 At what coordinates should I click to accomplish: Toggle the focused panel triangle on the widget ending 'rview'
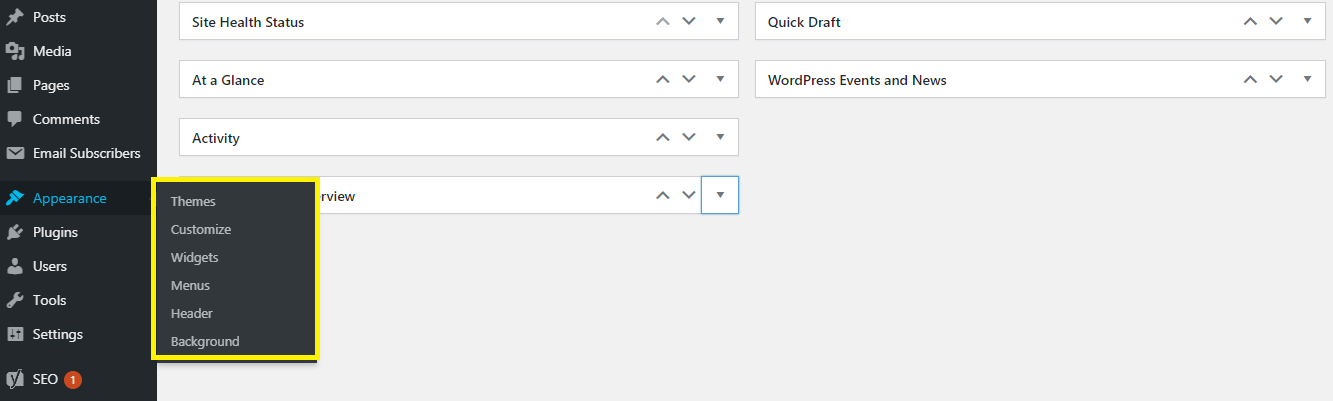(720, 195)
